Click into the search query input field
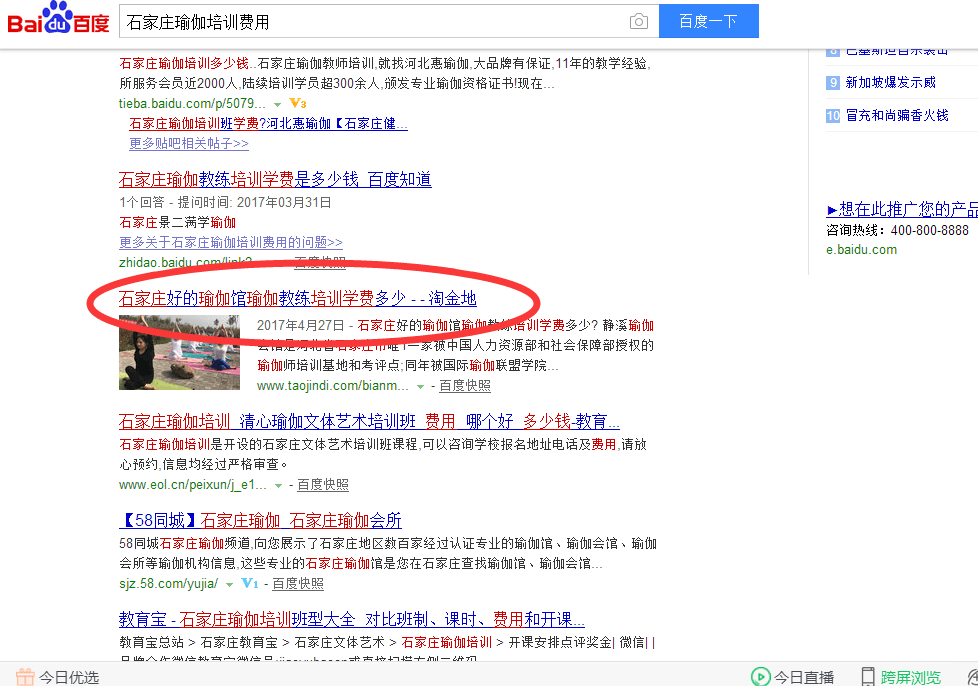Screen dimensions: 978x686 [370, 22]
